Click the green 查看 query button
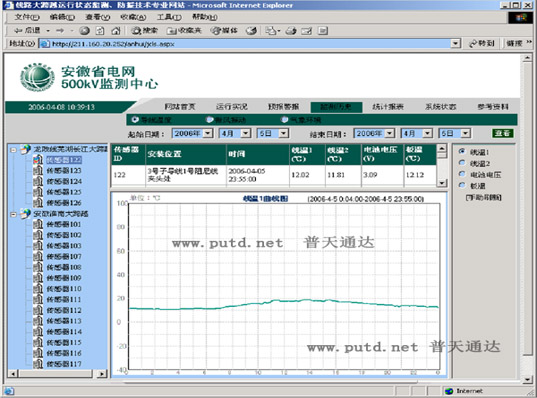537x398 pixels. click(502, 133)
